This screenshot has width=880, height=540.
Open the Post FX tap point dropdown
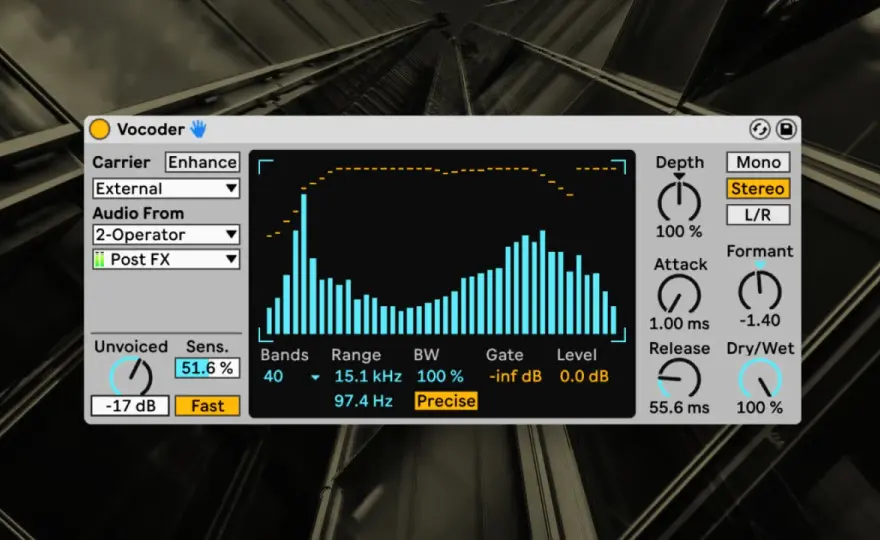pyautogui.click(x=166, y=259)
